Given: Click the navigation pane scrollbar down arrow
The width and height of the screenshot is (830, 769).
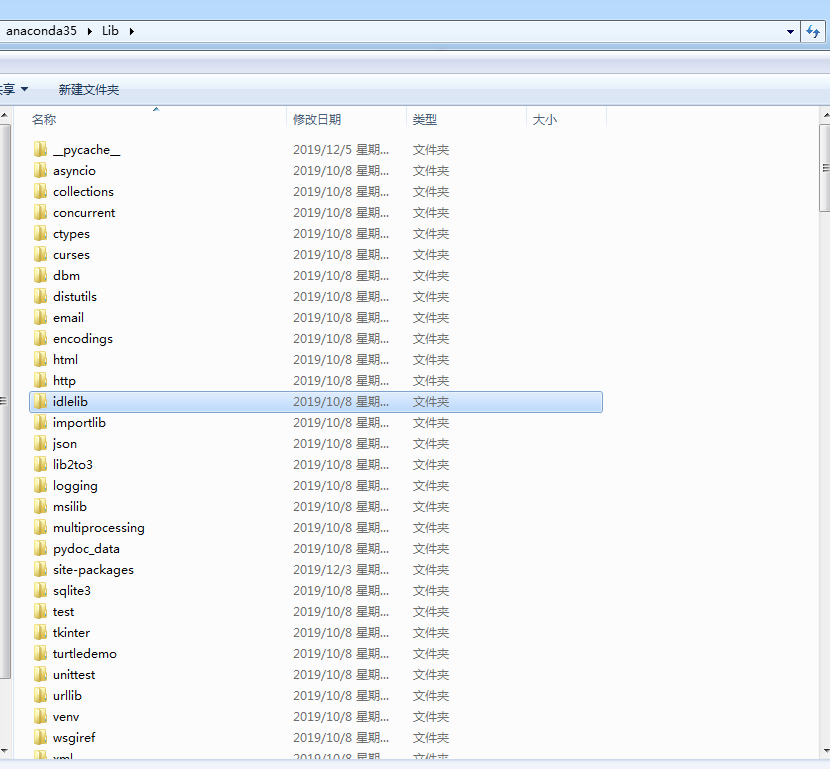Looking at the screenshot, I should [5, 750].
